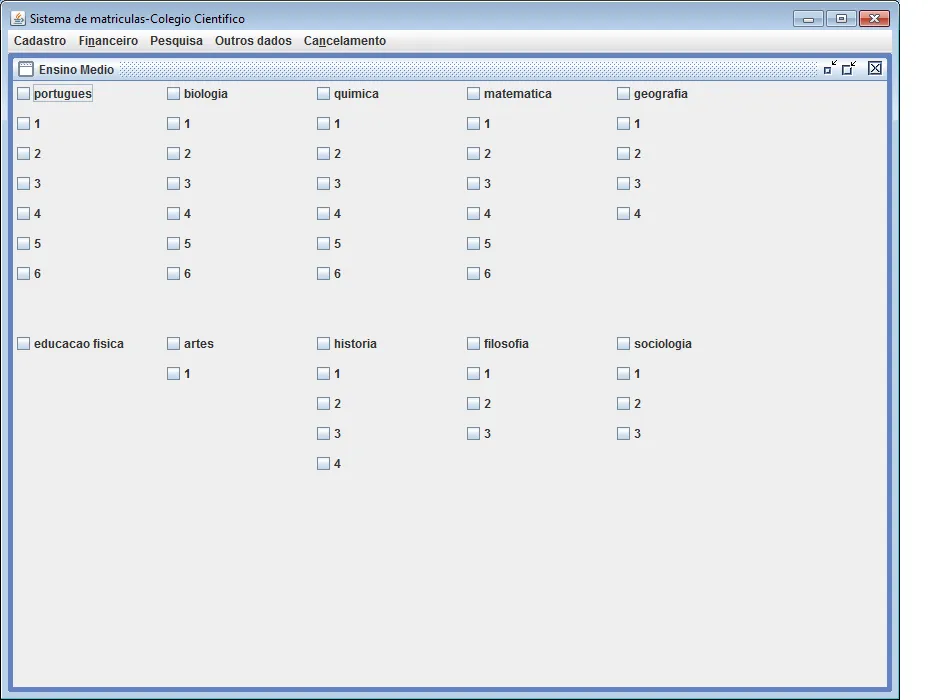This screenshot has width=938, height=700.
Task: Open the Financeiro menu
Action: click(108, 41)
